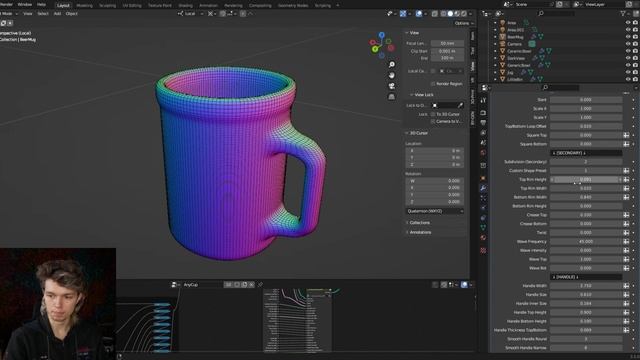Screen dimensions: 640x360
Task: Open the View Layer properties tab icon
Action: (483, 133)
